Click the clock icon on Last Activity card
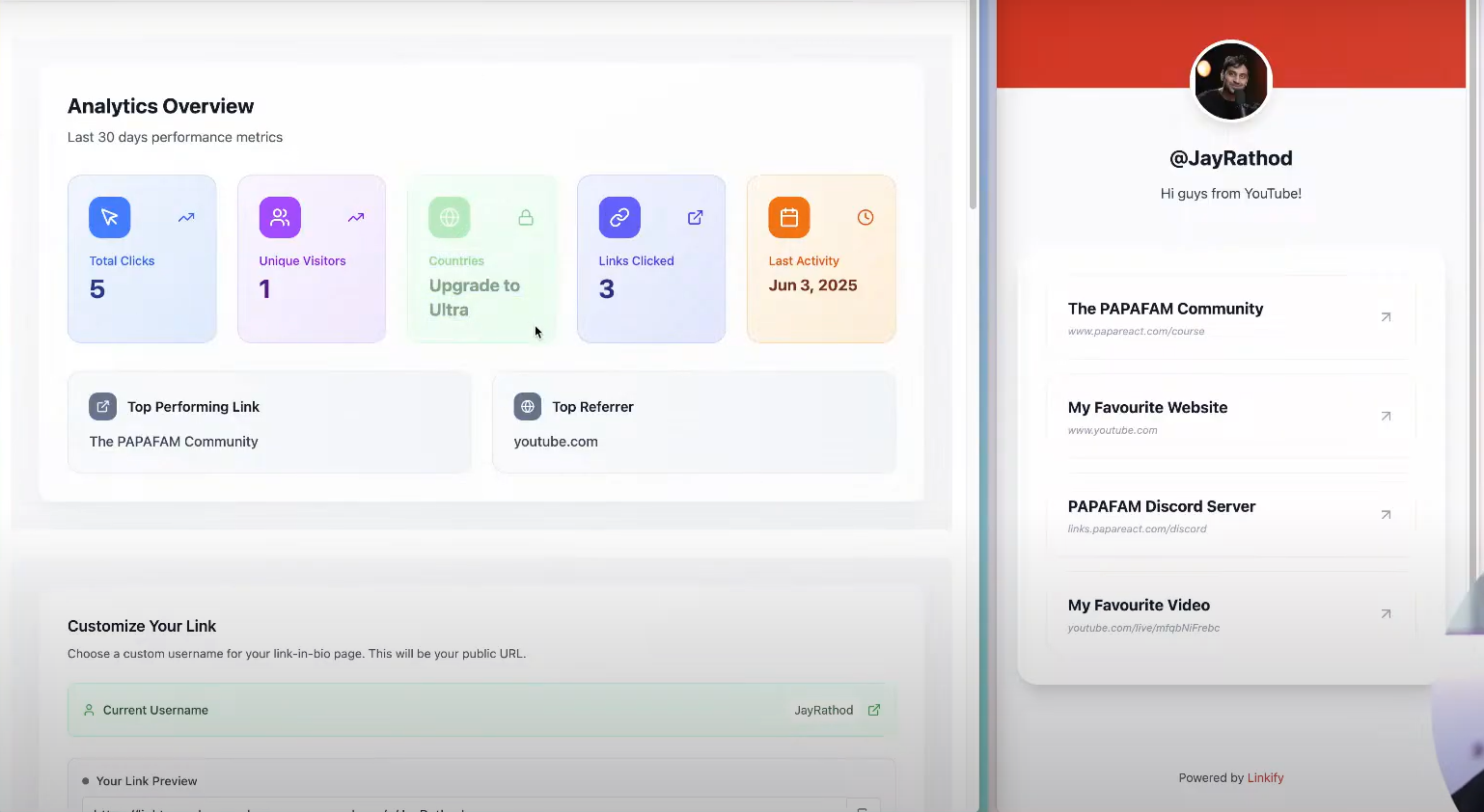The height and width of the screenshot is (812, 1484). tap(866, 218)
